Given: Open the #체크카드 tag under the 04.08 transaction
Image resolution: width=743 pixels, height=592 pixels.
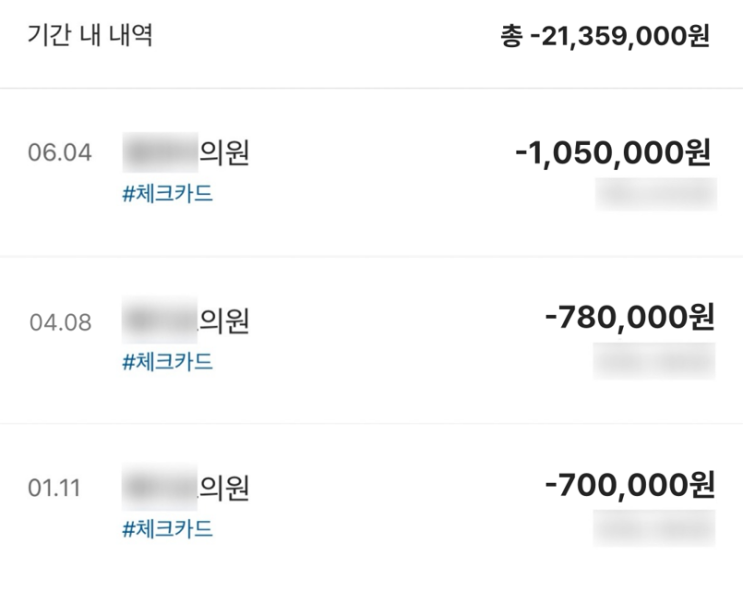Looking at the screenshot, I should click(167, 362).
